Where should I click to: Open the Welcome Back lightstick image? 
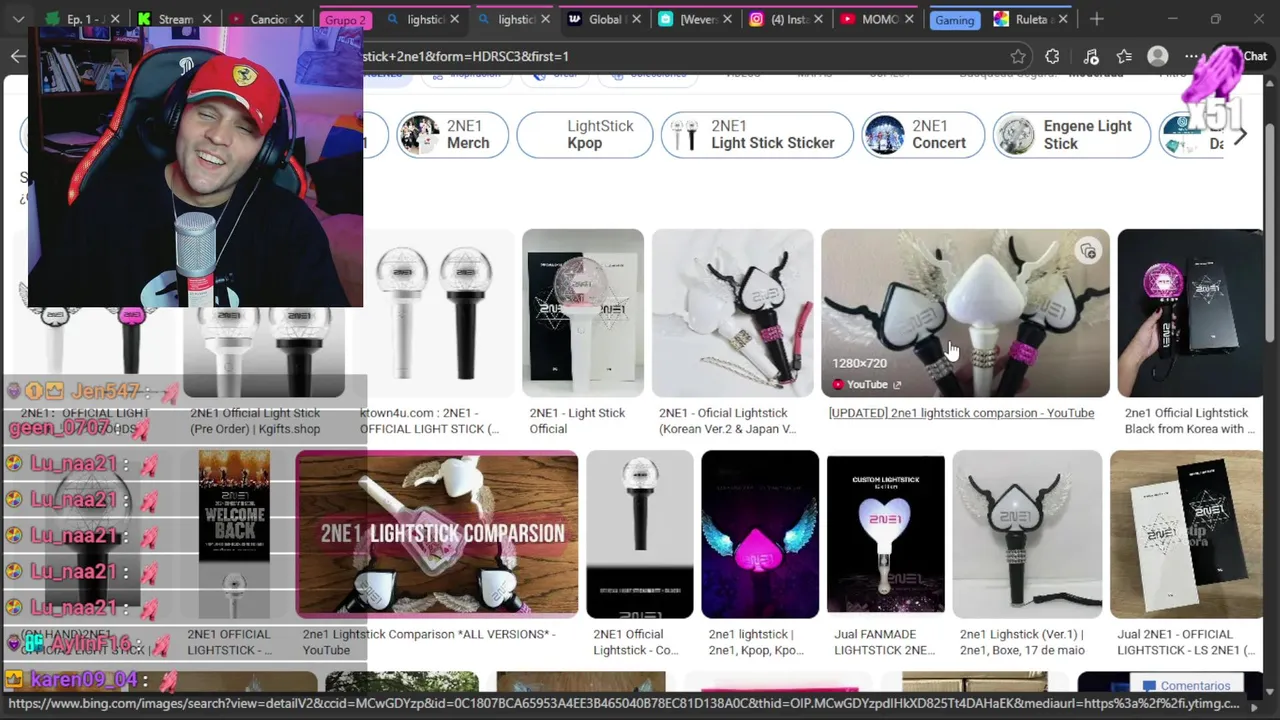point(234,534)
